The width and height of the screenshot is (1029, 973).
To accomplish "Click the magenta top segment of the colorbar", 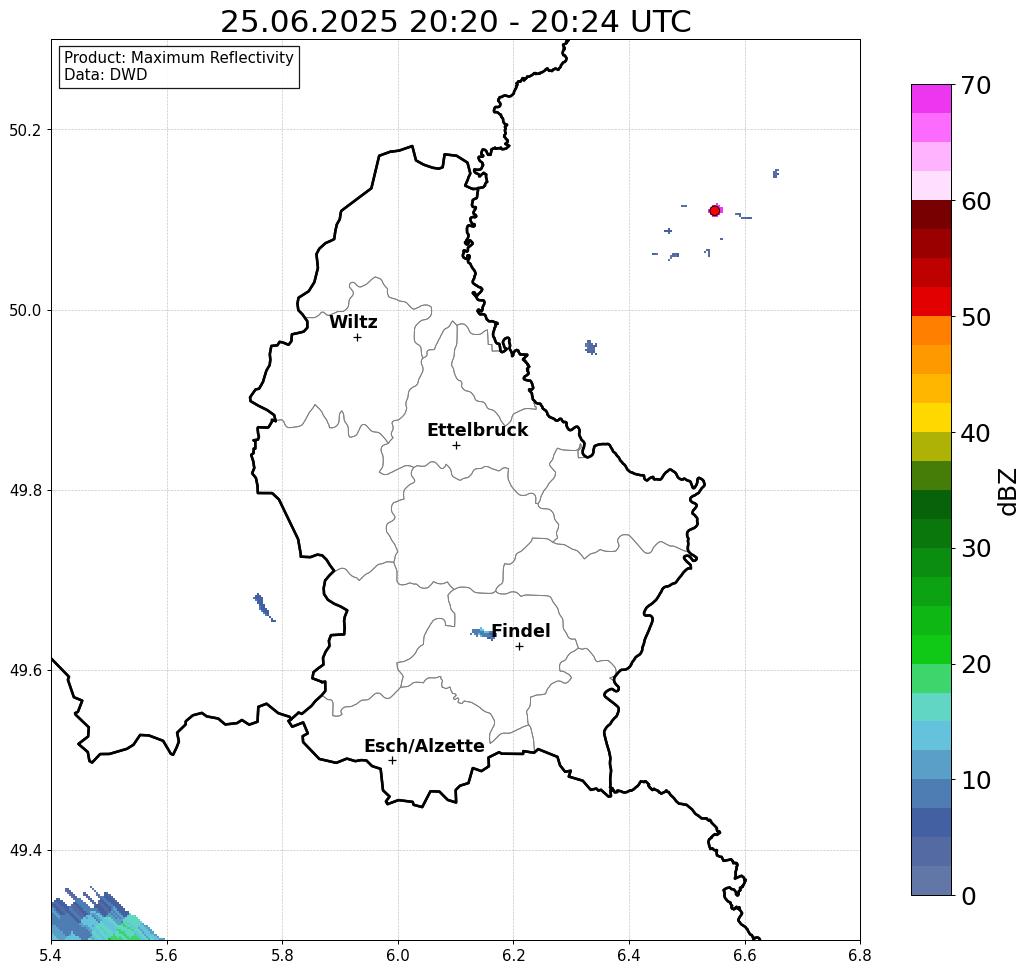I will 931,99.
